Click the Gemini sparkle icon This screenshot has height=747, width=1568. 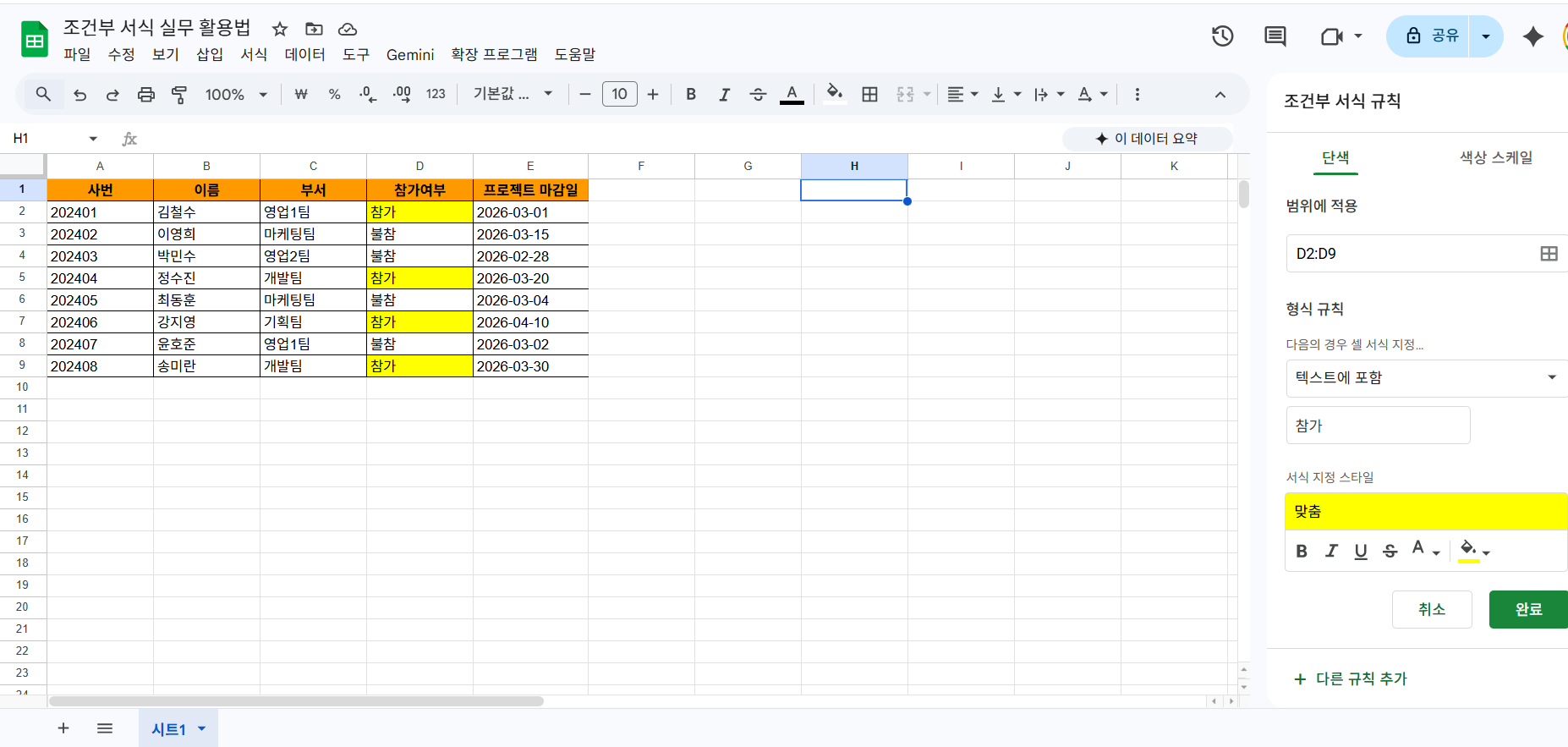click(1532, 36)
